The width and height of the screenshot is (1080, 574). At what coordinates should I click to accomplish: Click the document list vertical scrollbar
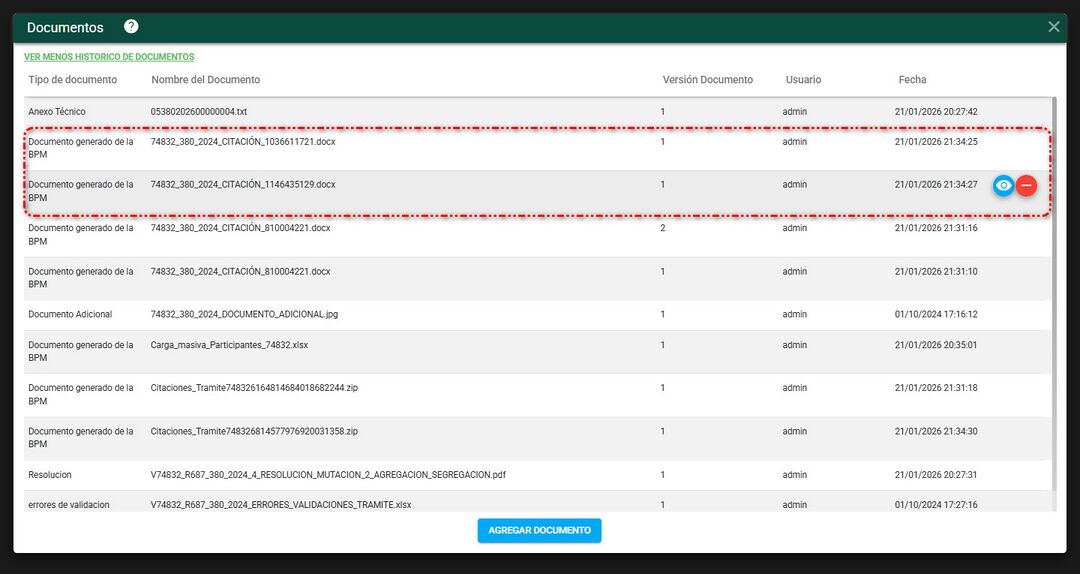(x=1055, y=300)
